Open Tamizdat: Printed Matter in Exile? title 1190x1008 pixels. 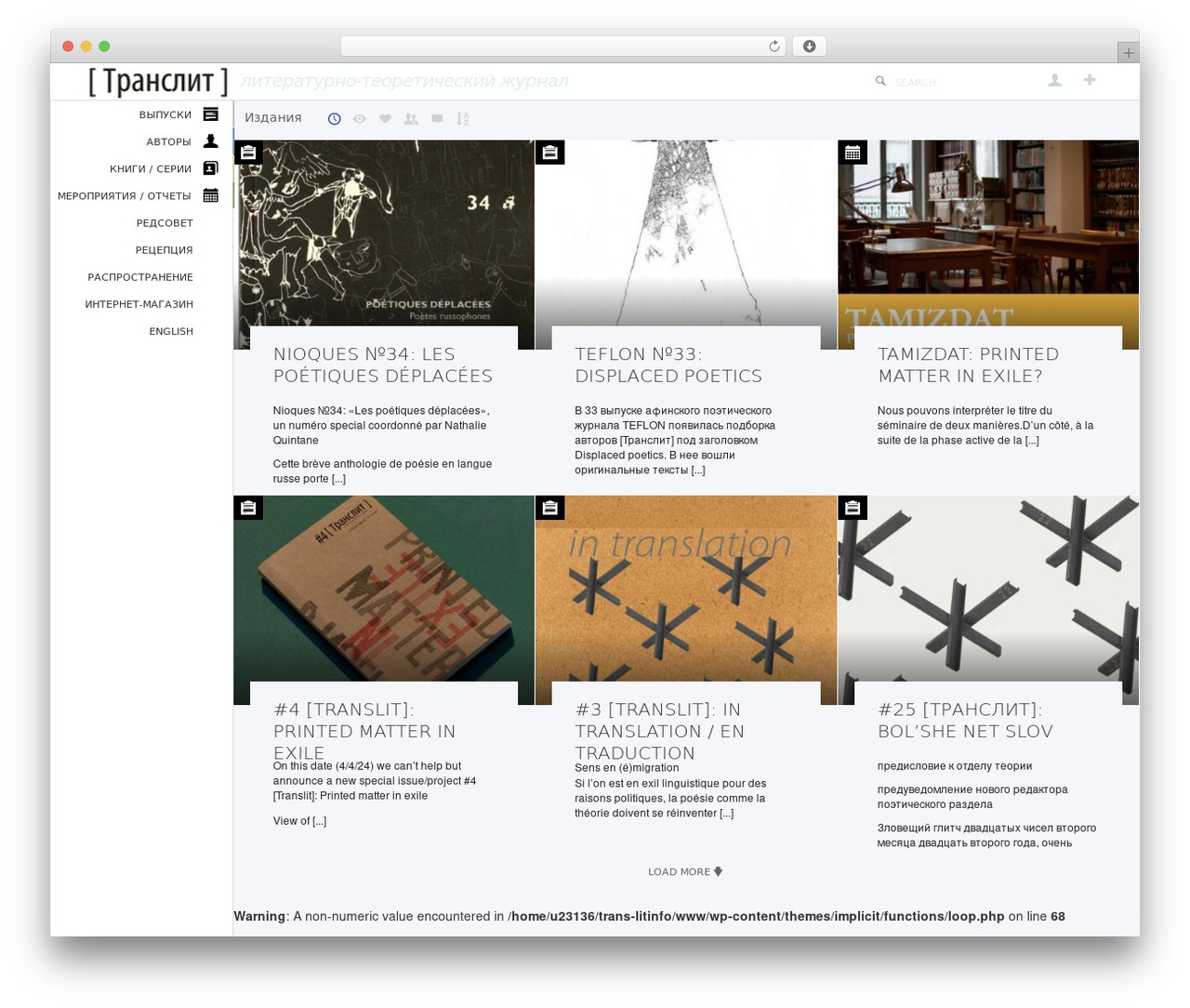[969, 365]
